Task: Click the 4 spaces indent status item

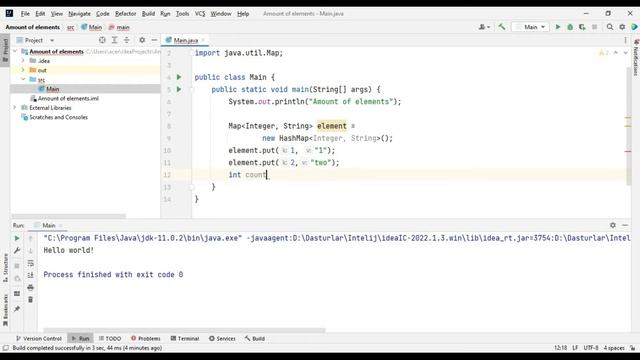Action: coord(614,348)
